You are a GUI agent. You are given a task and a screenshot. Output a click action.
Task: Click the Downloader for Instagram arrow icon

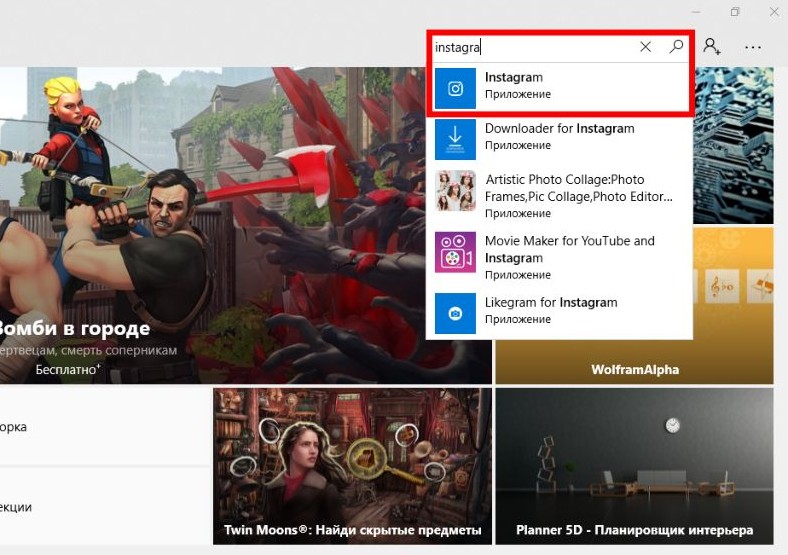[x=455, y=139]
